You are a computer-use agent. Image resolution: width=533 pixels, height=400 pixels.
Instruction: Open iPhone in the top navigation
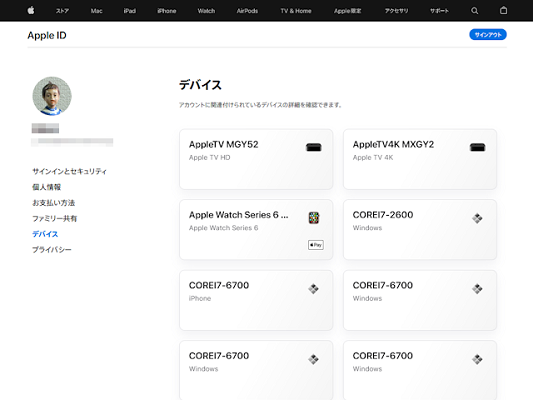point(167,11)
